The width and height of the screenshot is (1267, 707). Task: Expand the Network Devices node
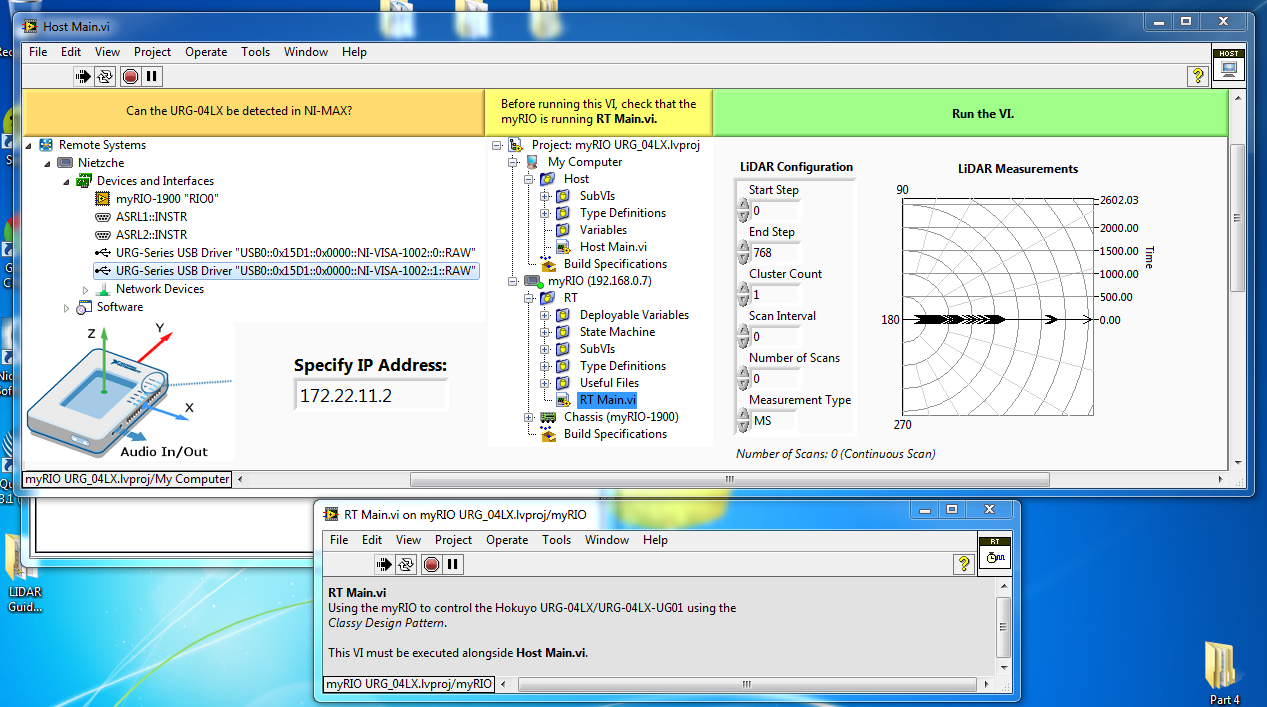tap(85, 289)
